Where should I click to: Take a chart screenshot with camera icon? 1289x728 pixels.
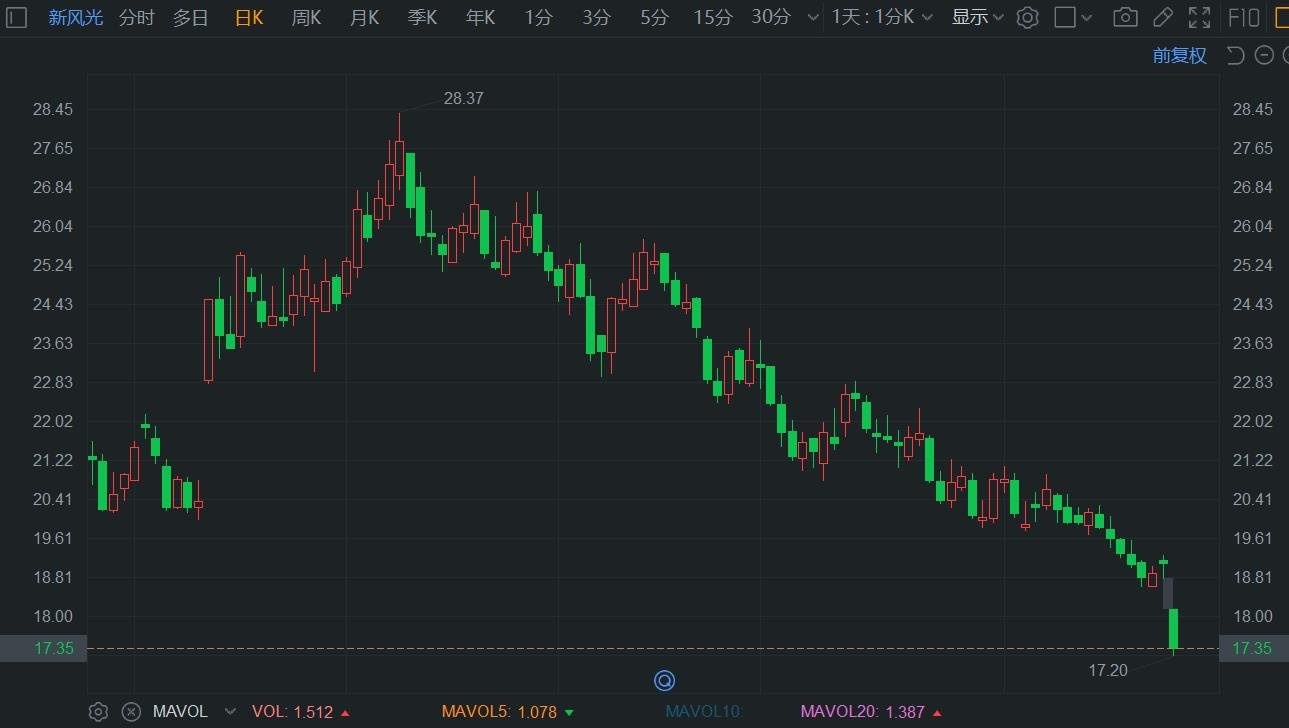[x=1125, y=17]
